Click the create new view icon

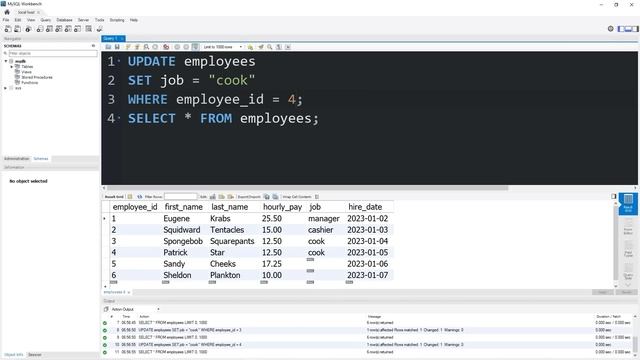point(59,29)
